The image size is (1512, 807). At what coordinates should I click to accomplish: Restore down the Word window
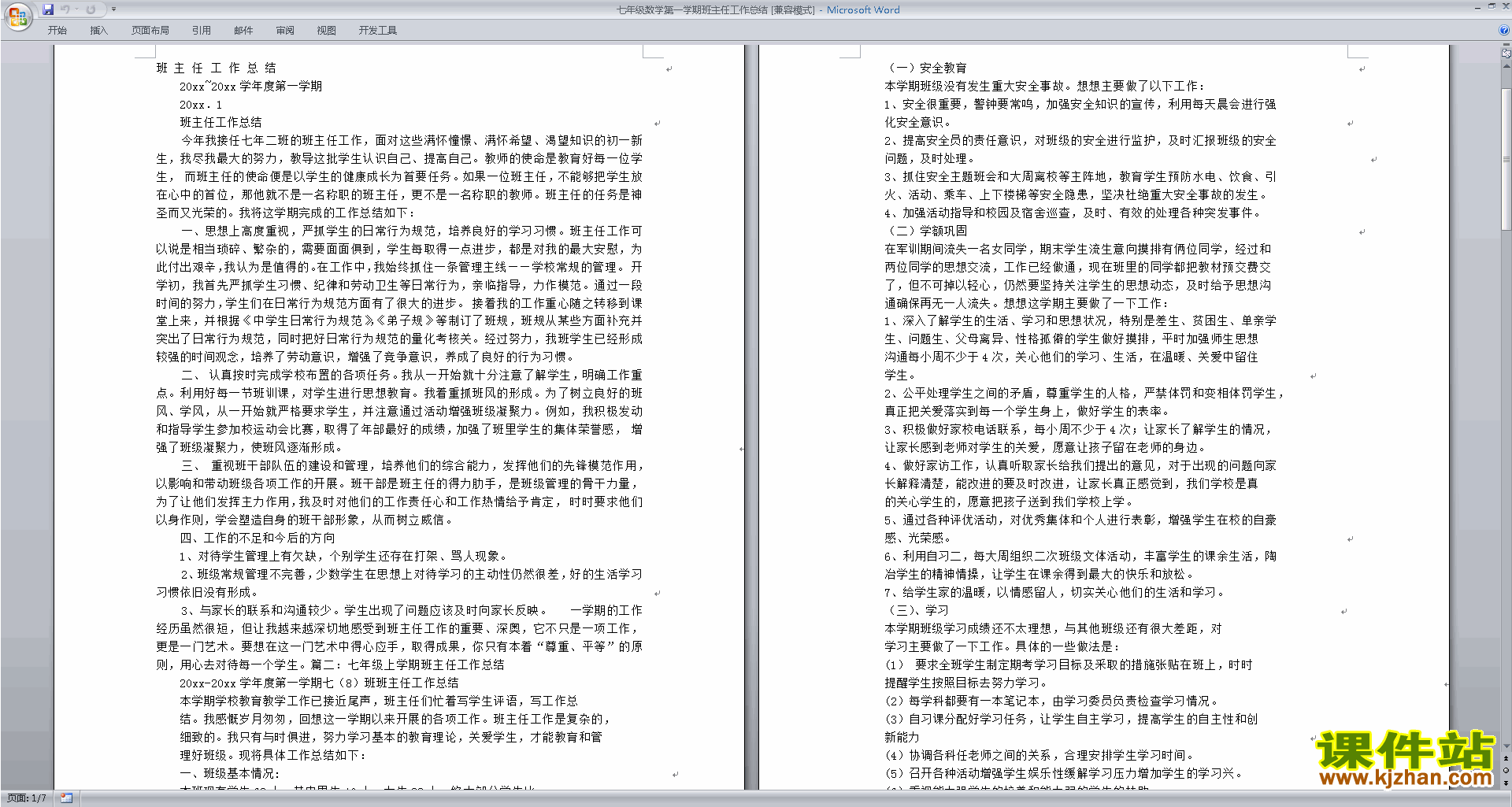click(1492, 6)
